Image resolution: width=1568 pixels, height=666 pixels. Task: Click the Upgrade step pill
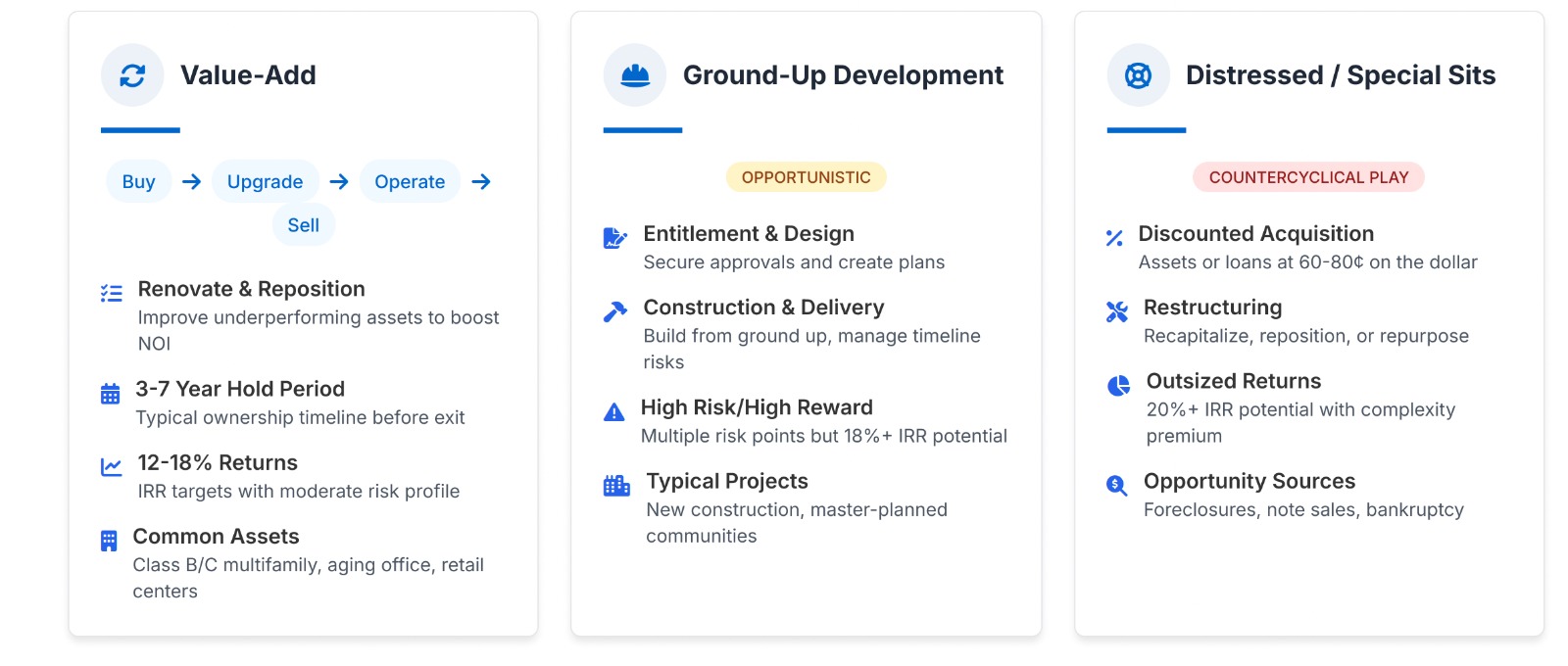(265, 181)
